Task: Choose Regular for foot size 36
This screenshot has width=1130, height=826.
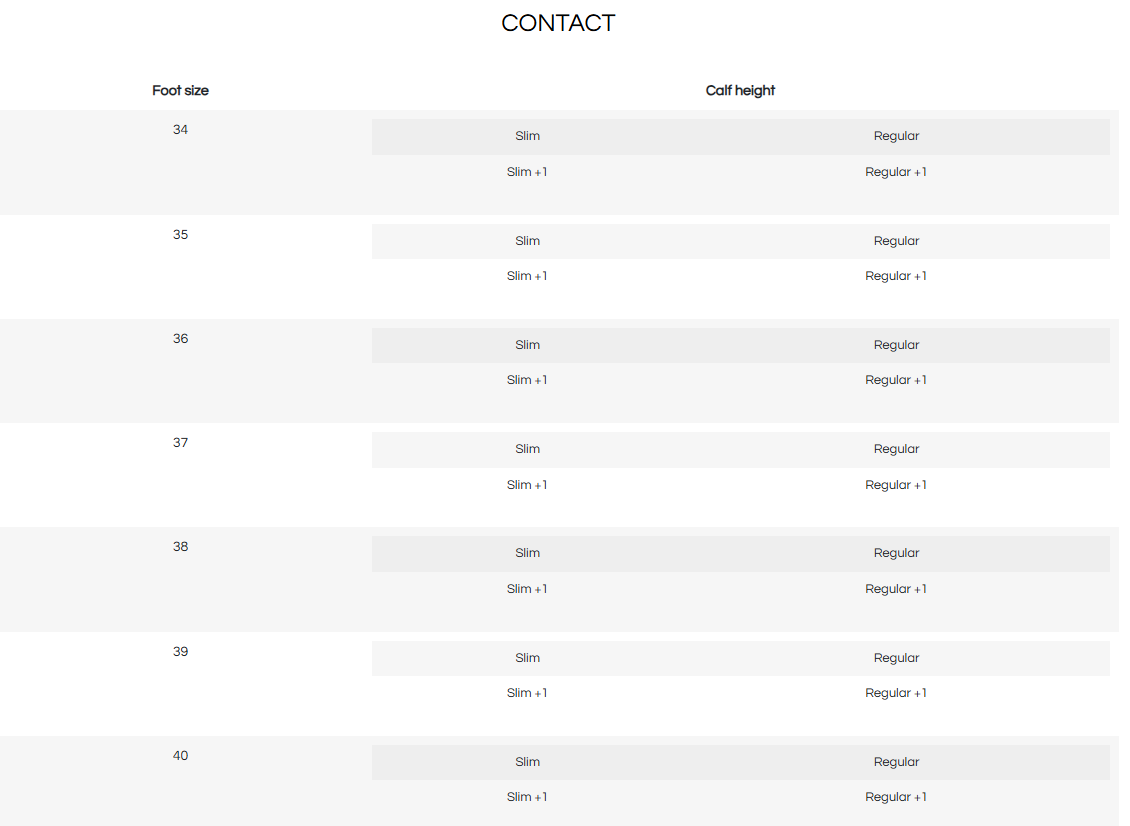Action: click(897, 345)
